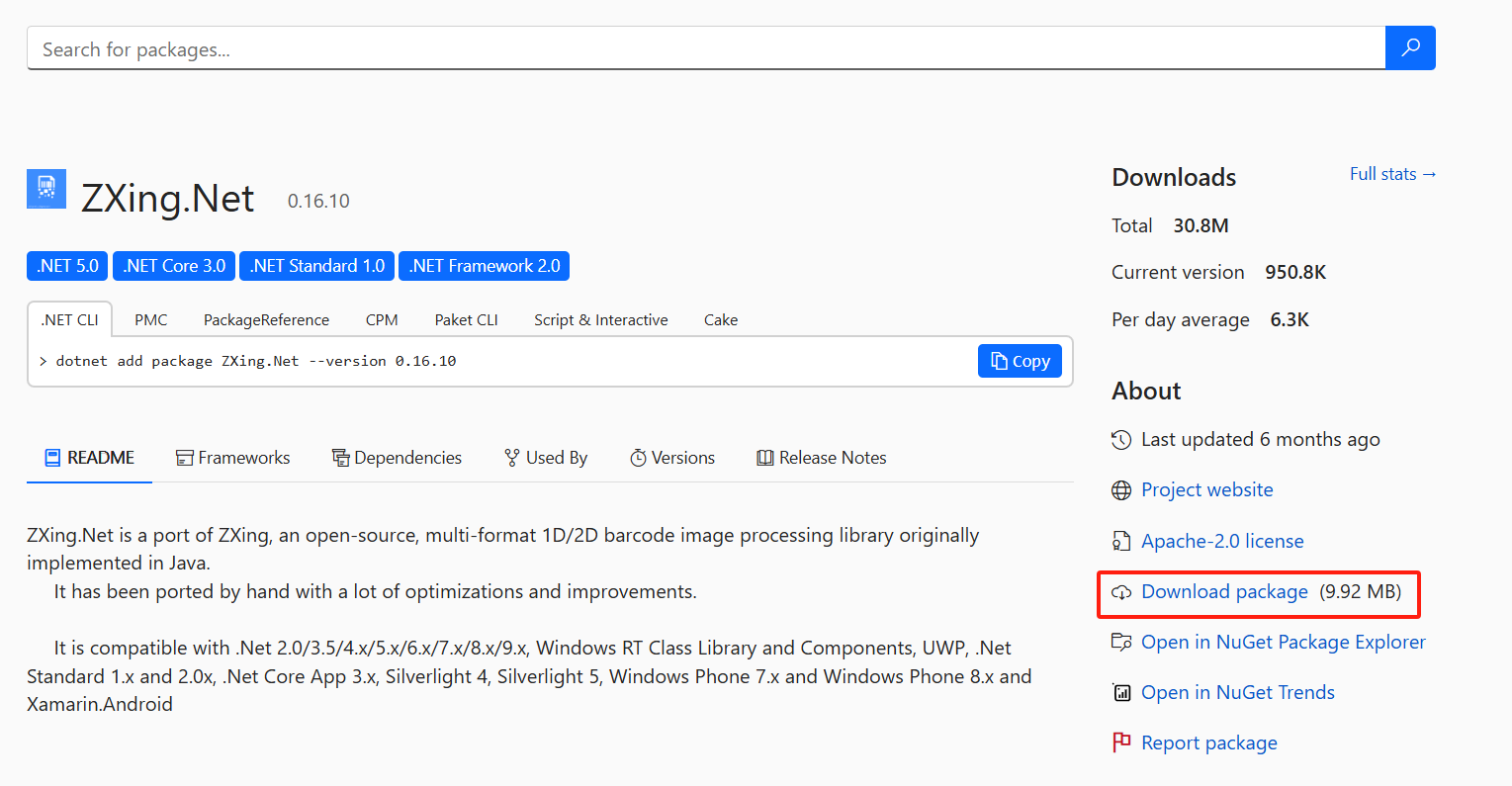Focus the Search for packages field
Image resolution: width=1512 pixels, height=786 pixels.
click(x=706, y=48)
